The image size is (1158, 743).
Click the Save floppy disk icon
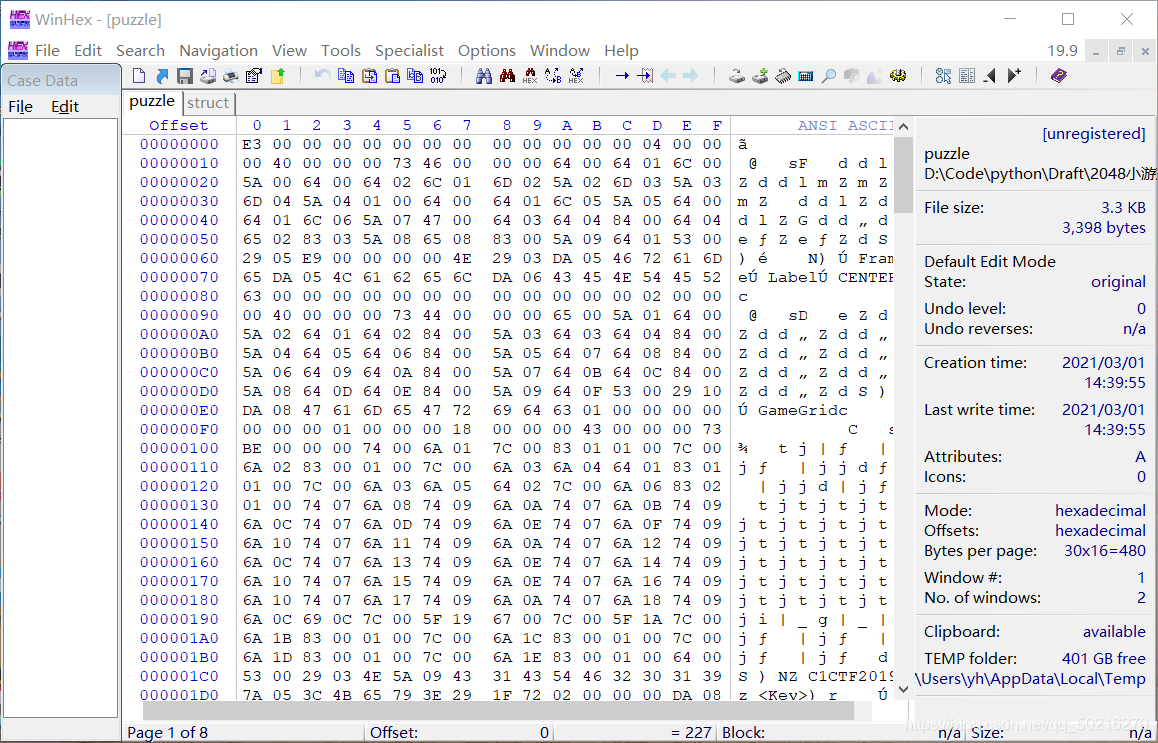coord(185,76)
